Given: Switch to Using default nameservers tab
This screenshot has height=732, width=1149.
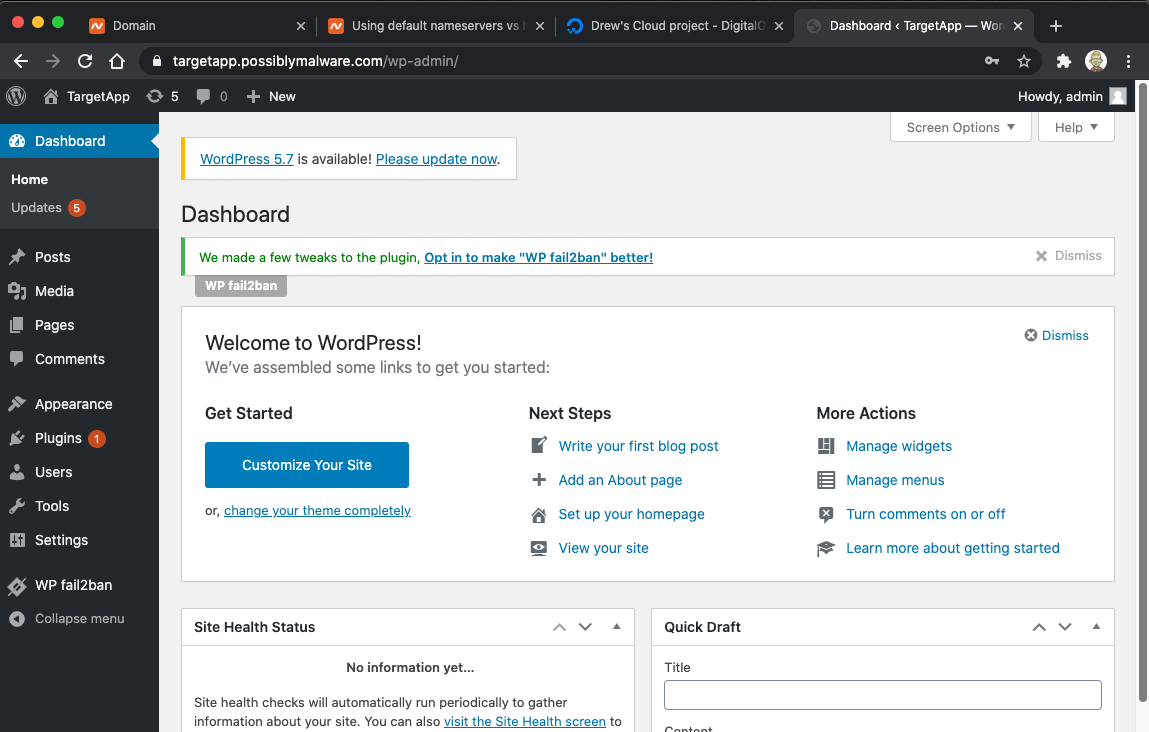Looking at the screenshot, I should click(435, 26).
